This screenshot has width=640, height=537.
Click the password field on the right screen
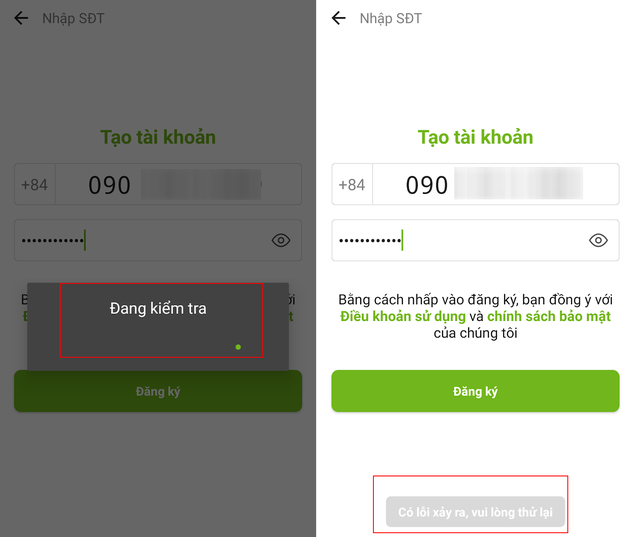(475, 240)
